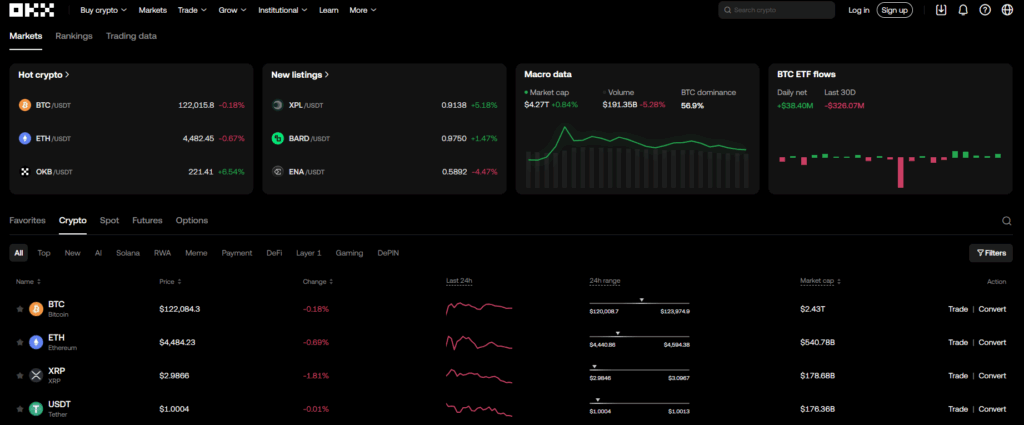Open the notifications bell
This screenshot has width=1024, height=425.
(963, 10)
